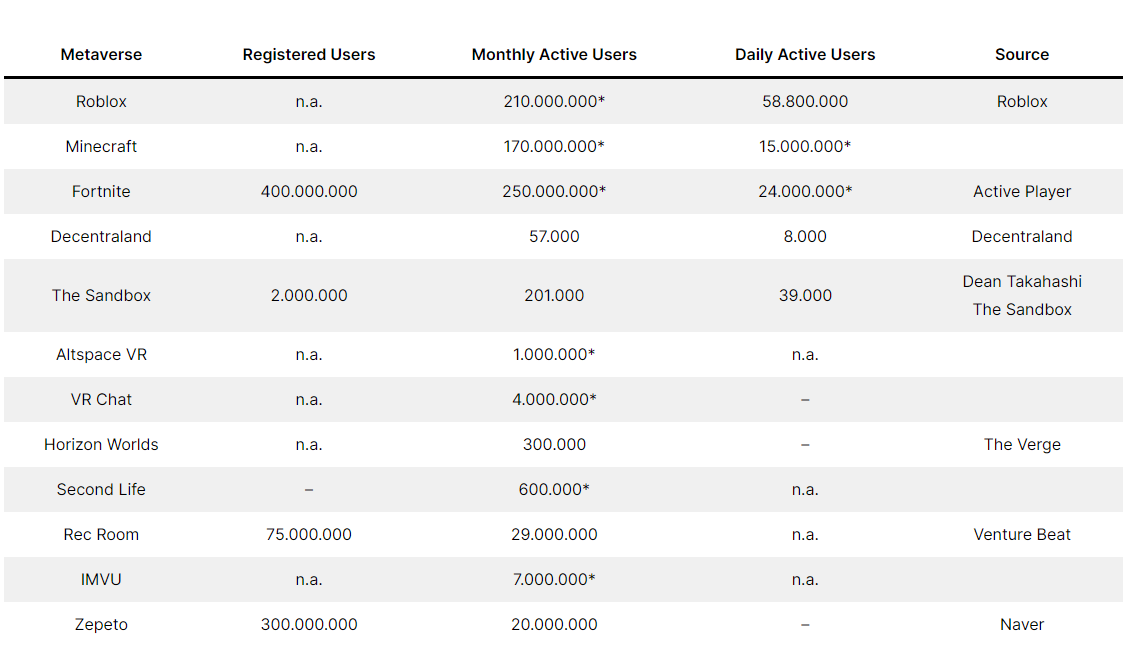The height and width of the screenshot is (655, 1123).
Task: Select Roblox daily value 58.800.000
Action: 805,102
